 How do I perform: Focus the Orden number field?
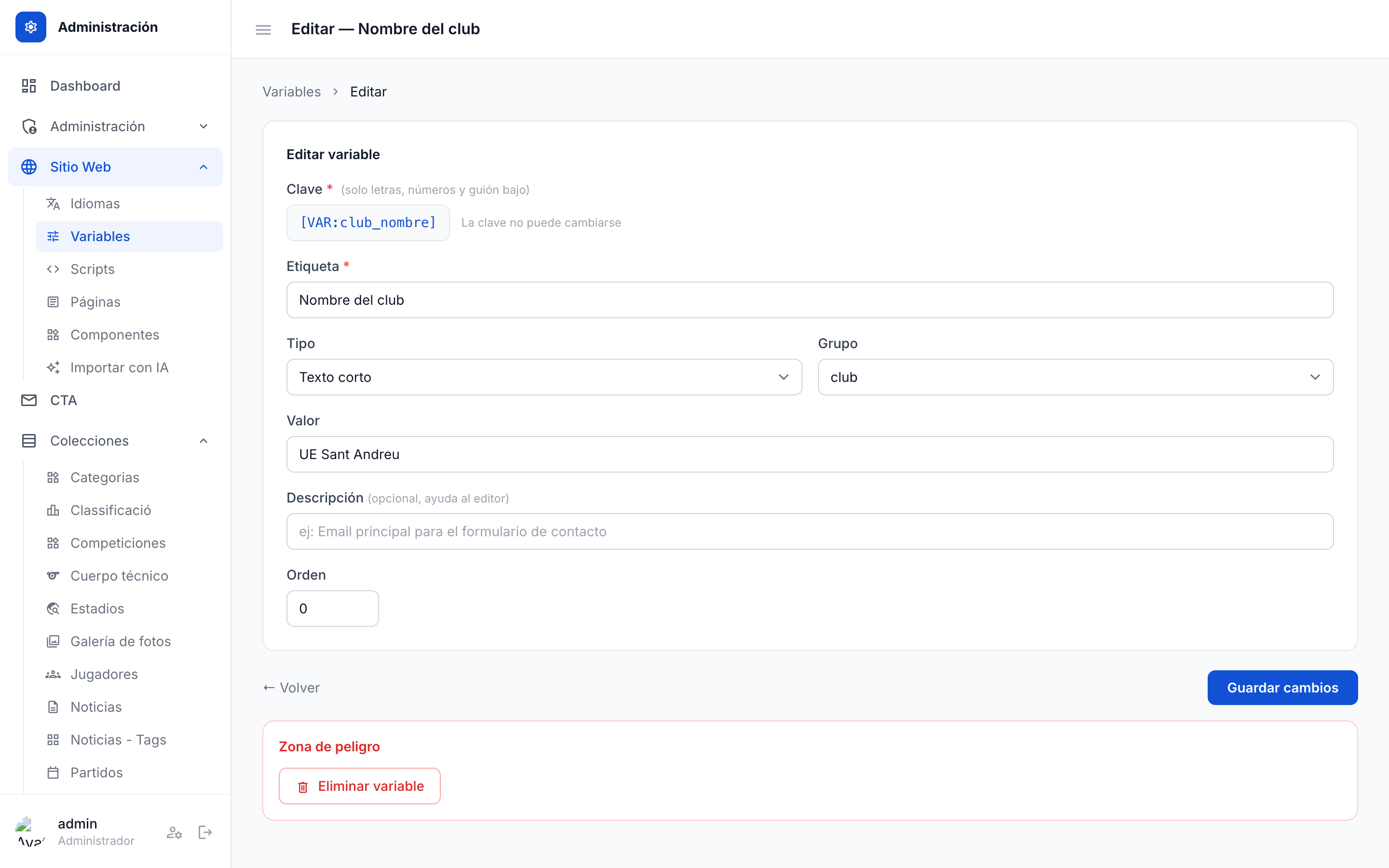pyautogui.click(x=332, y=609)
